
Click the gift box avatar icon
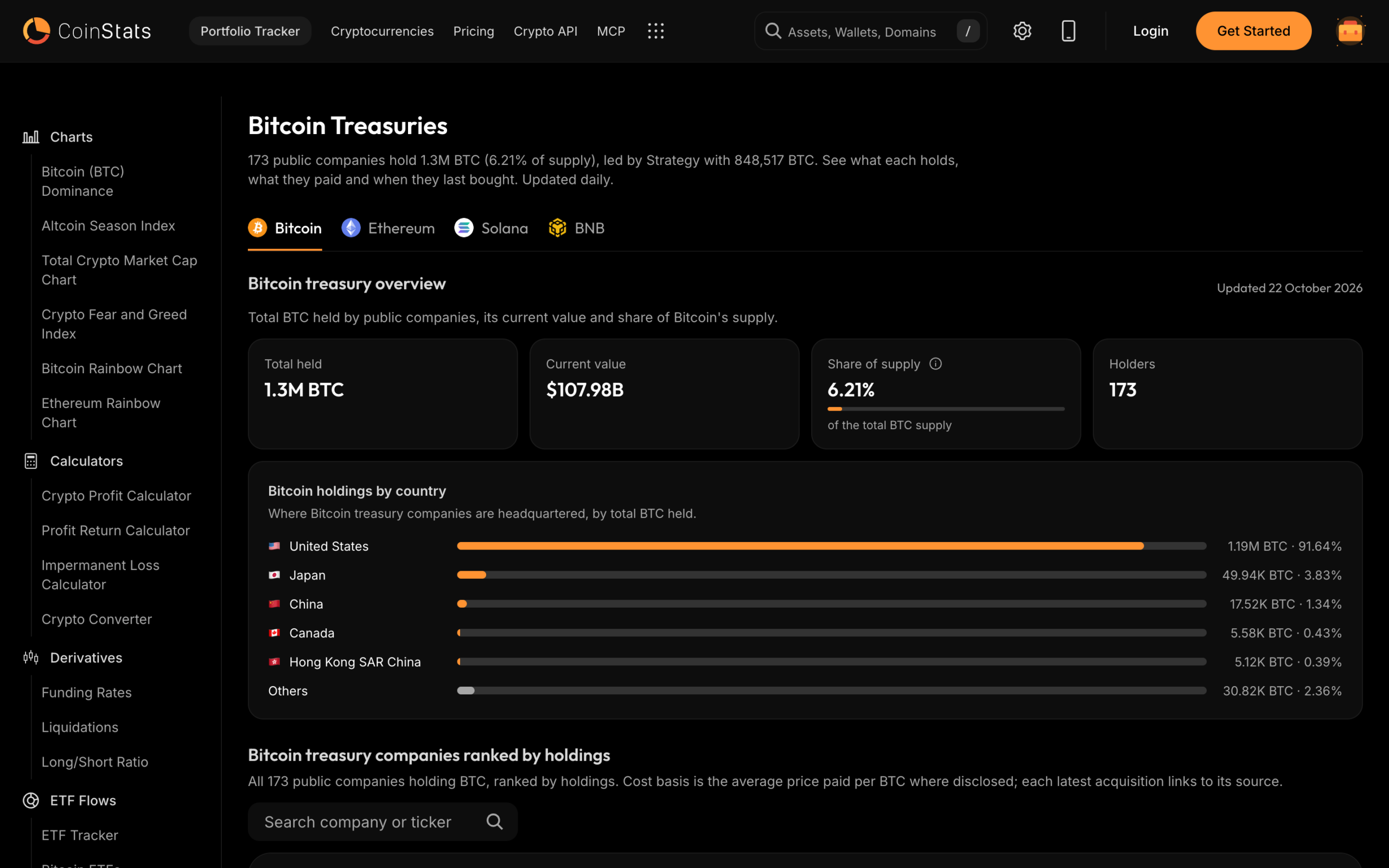point(1350,31)
